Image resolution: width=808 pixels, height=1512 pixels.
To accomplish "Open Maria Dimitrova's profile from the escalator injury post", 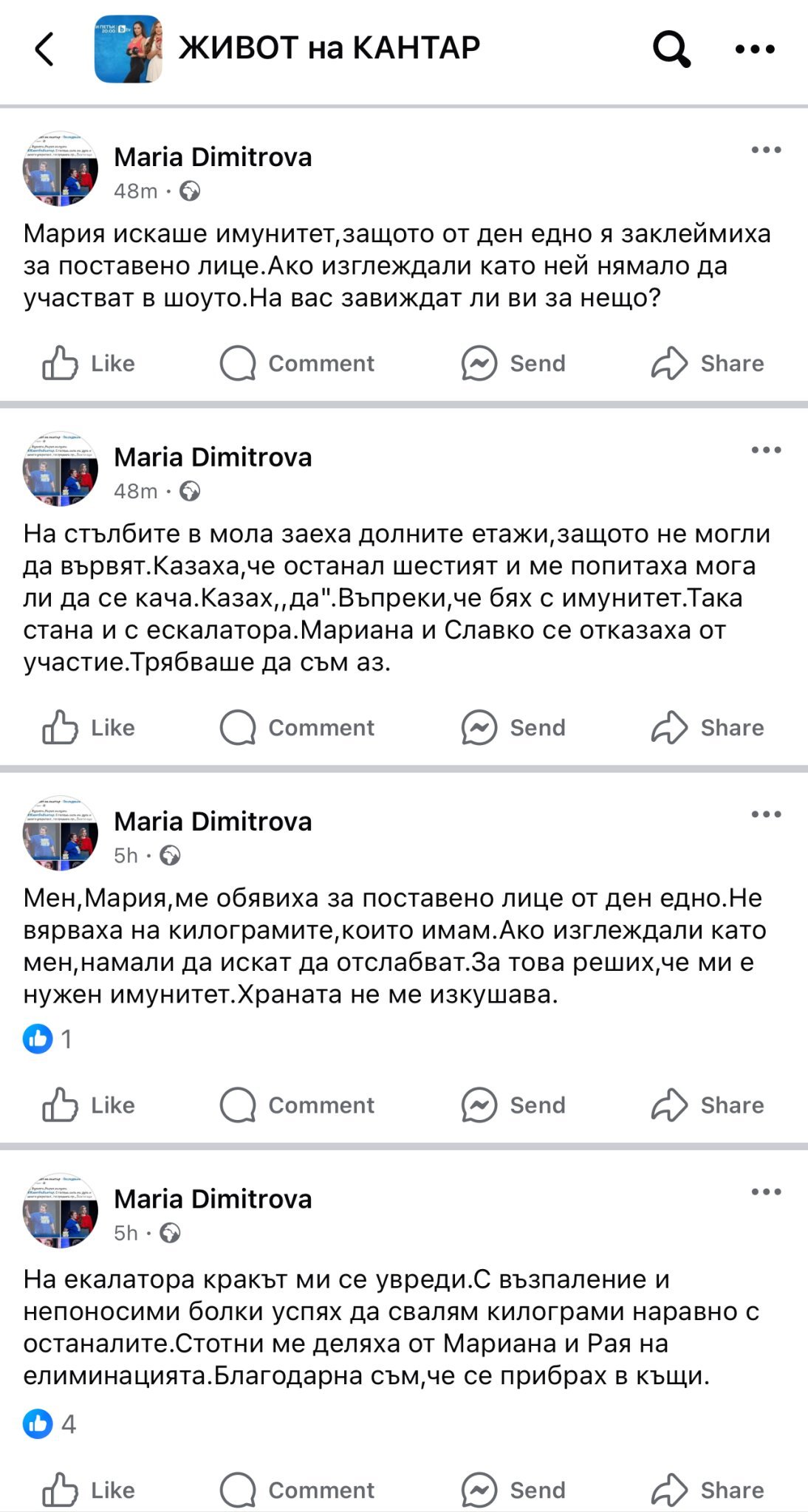I will 213,1199.
